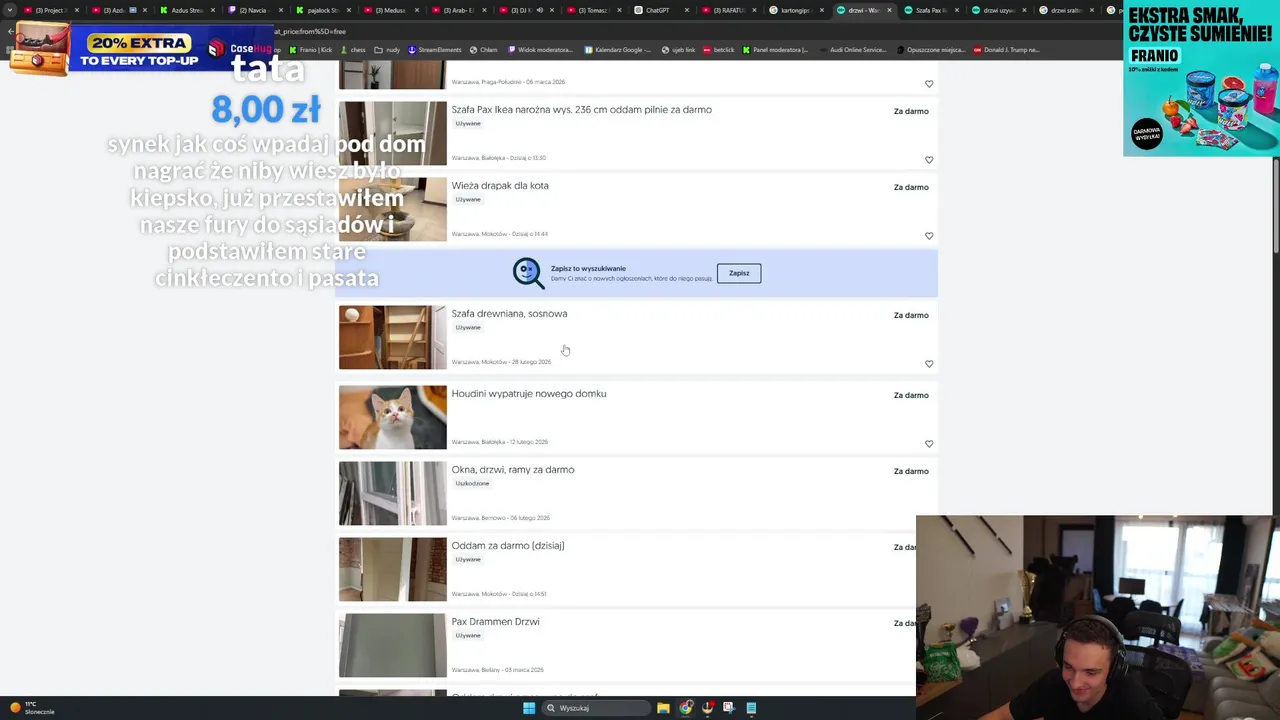The image size is (1280, 720).
Task: Open listing Szafa drewniana, sosnowa
Action: (x=509, y=314)
